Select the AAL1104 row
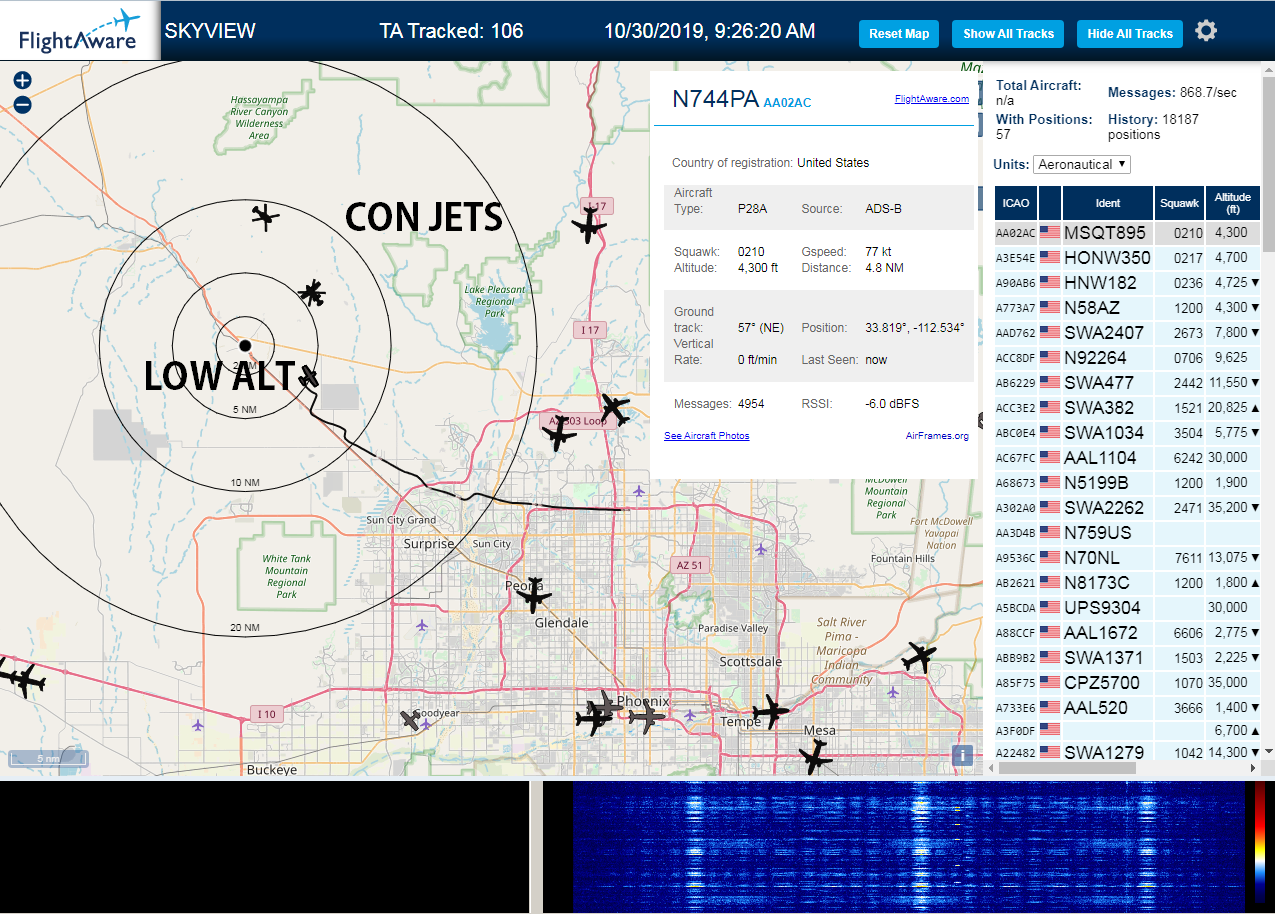This screenshot has width=1275, height=915. (1128, 457)
